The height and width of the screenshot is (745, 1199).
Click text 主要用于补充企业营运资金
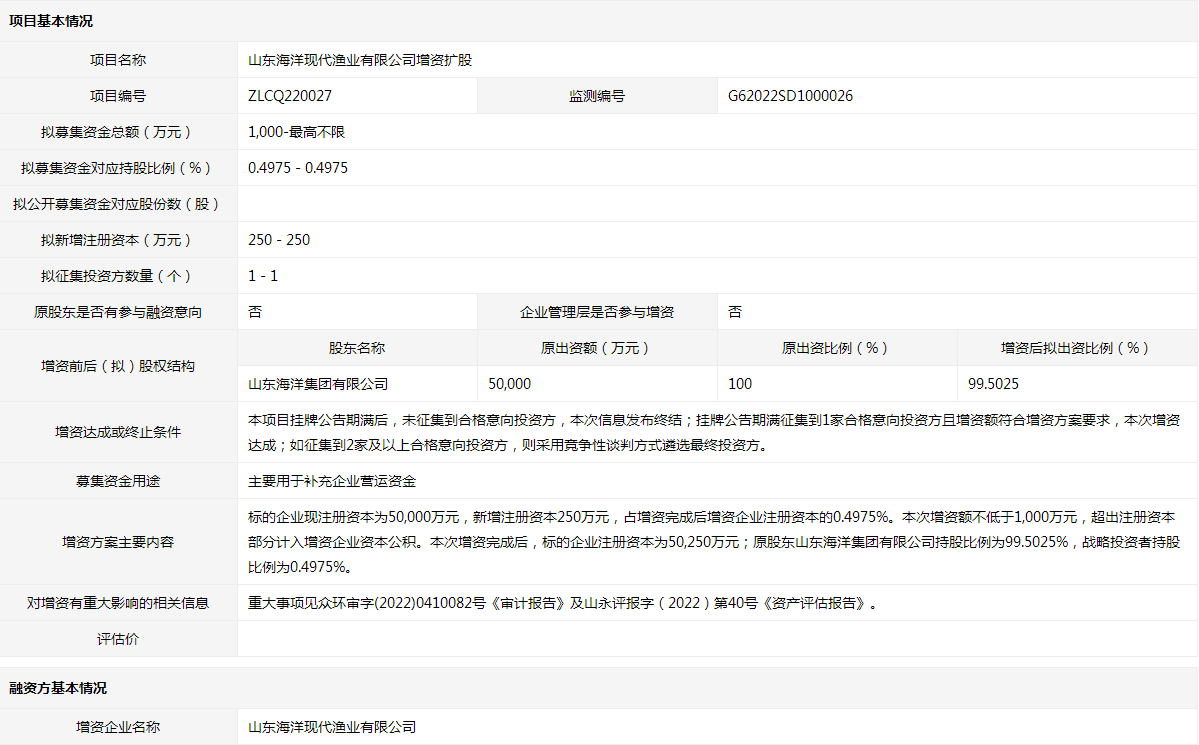332,481
